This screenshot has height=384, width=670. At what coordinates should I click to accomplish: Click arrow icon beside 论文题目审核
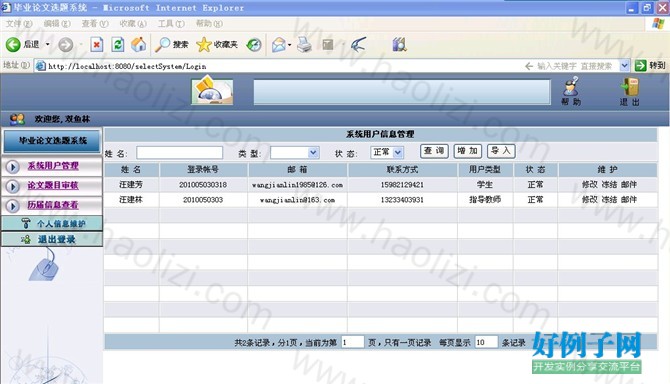(12, 186)
